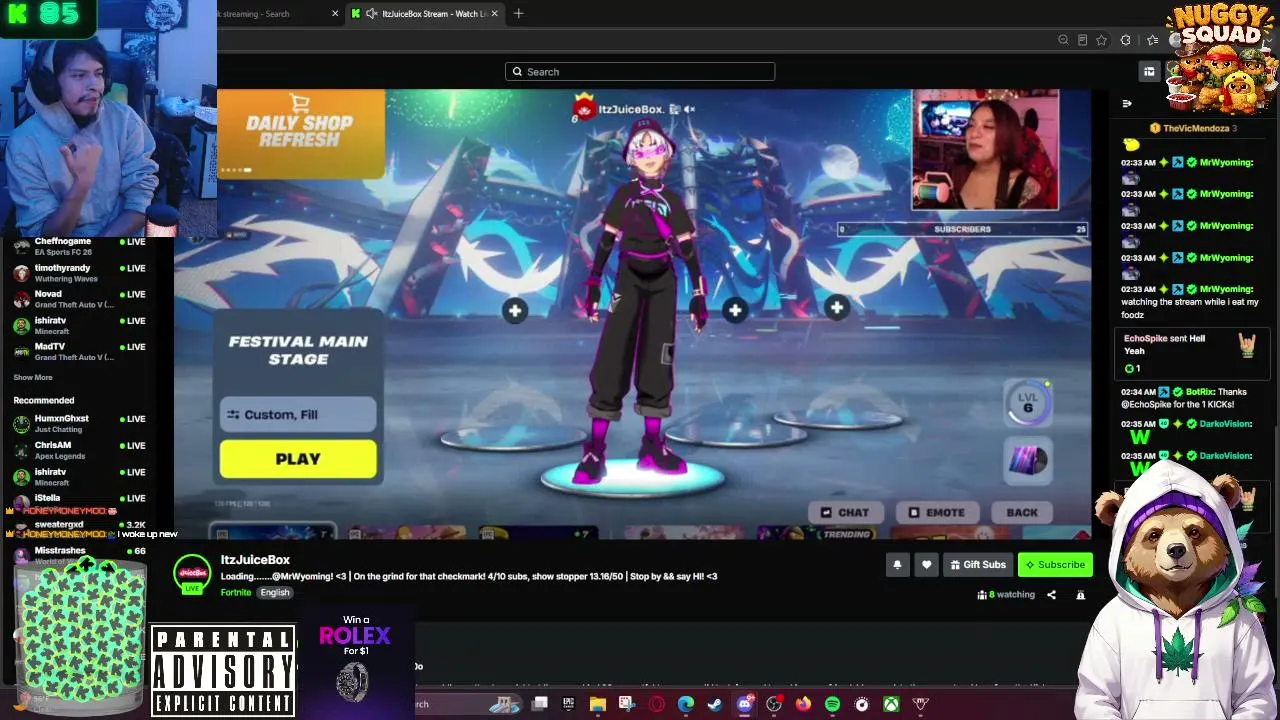Toggle notifications with the bell button
The height and width of the screenshot is (720, 1280).
coord(897,565)
